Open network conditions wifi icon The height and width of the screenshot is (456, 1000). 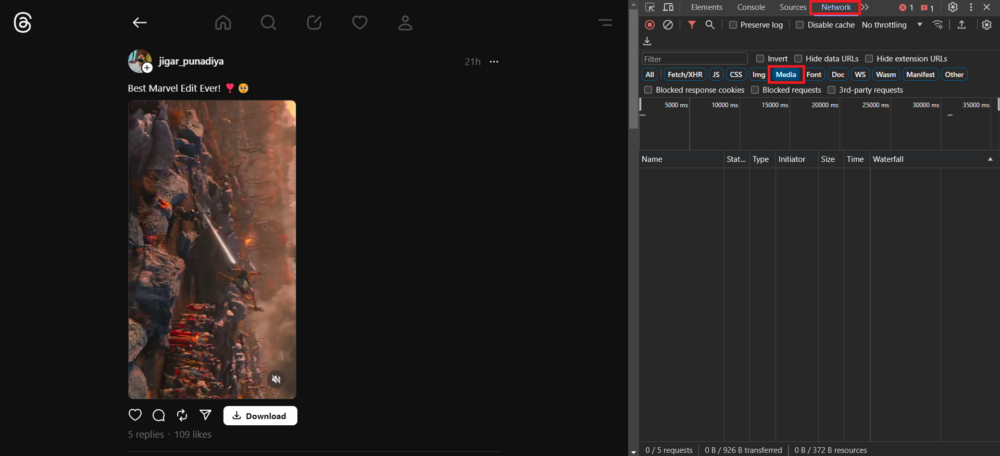pyautogui.click(x=938, y=25)
